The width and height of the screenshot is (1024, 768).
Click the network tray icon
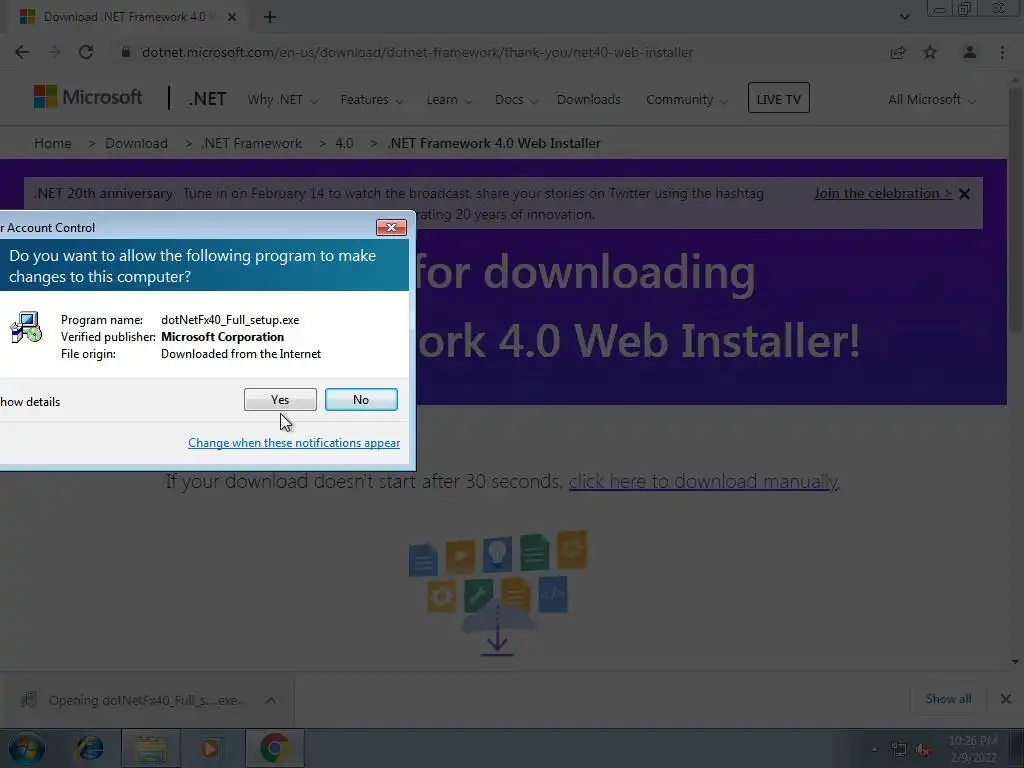pyautogui.click(x=899, y=750)
